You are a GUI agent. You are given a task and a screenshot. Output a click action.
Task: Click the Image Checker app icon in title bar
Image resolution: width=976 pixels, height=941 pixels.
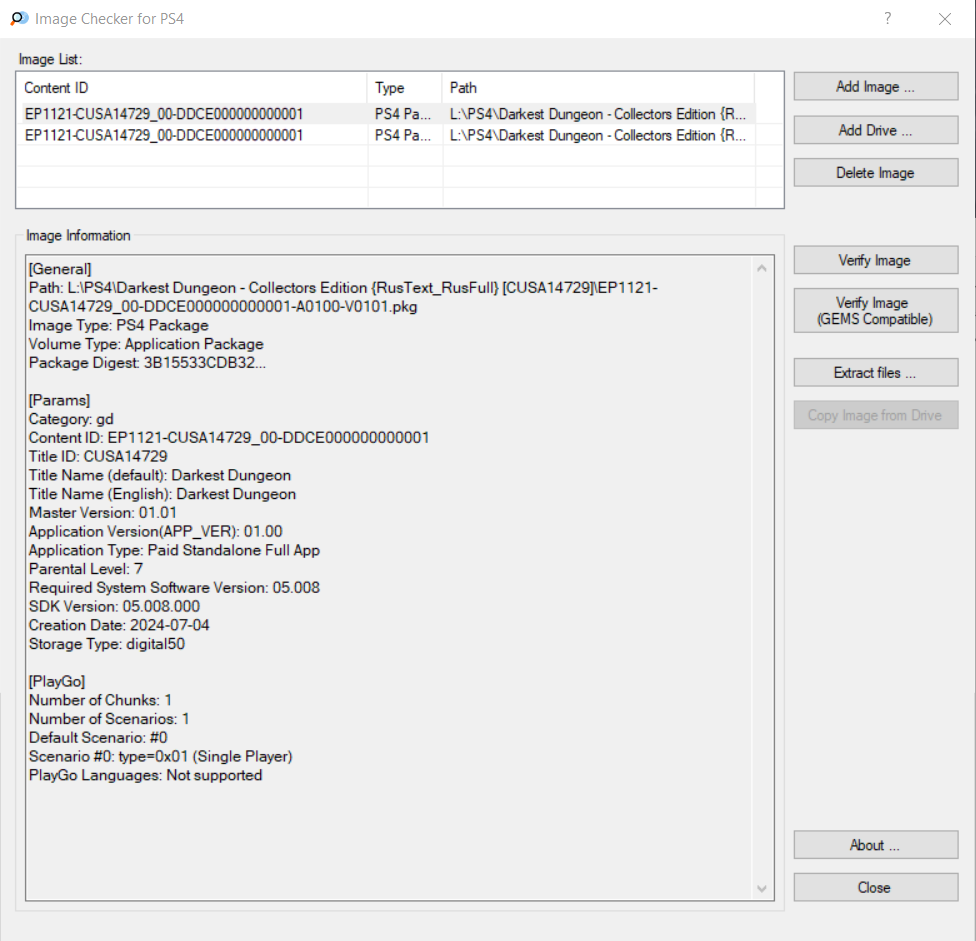tap(19, 19)
